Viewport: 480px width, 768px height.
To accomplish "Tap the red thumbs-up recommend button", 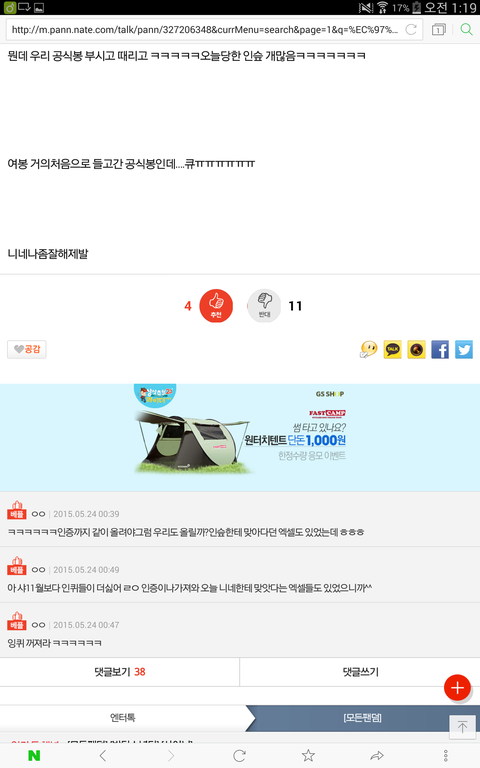I will (x=216, y=306).
